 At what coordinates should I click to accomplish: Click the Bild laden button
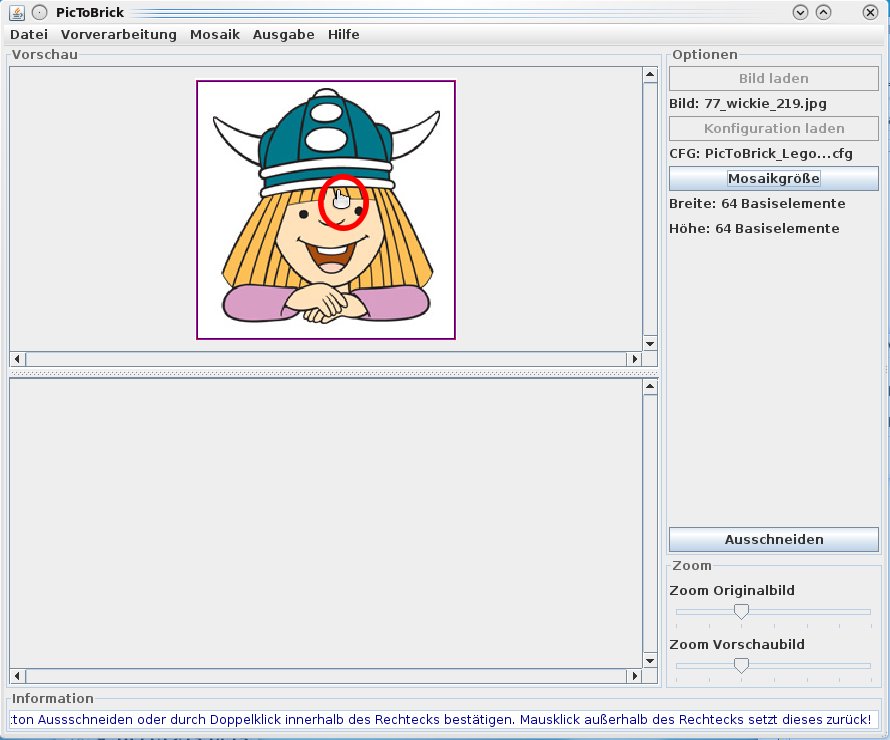pyautogui.click(x=774, y=78)
